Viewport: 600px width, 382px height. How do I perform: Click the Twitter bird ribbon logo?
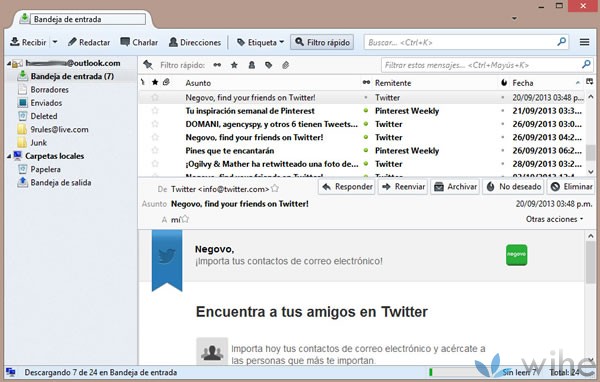(x=167, y=260)
